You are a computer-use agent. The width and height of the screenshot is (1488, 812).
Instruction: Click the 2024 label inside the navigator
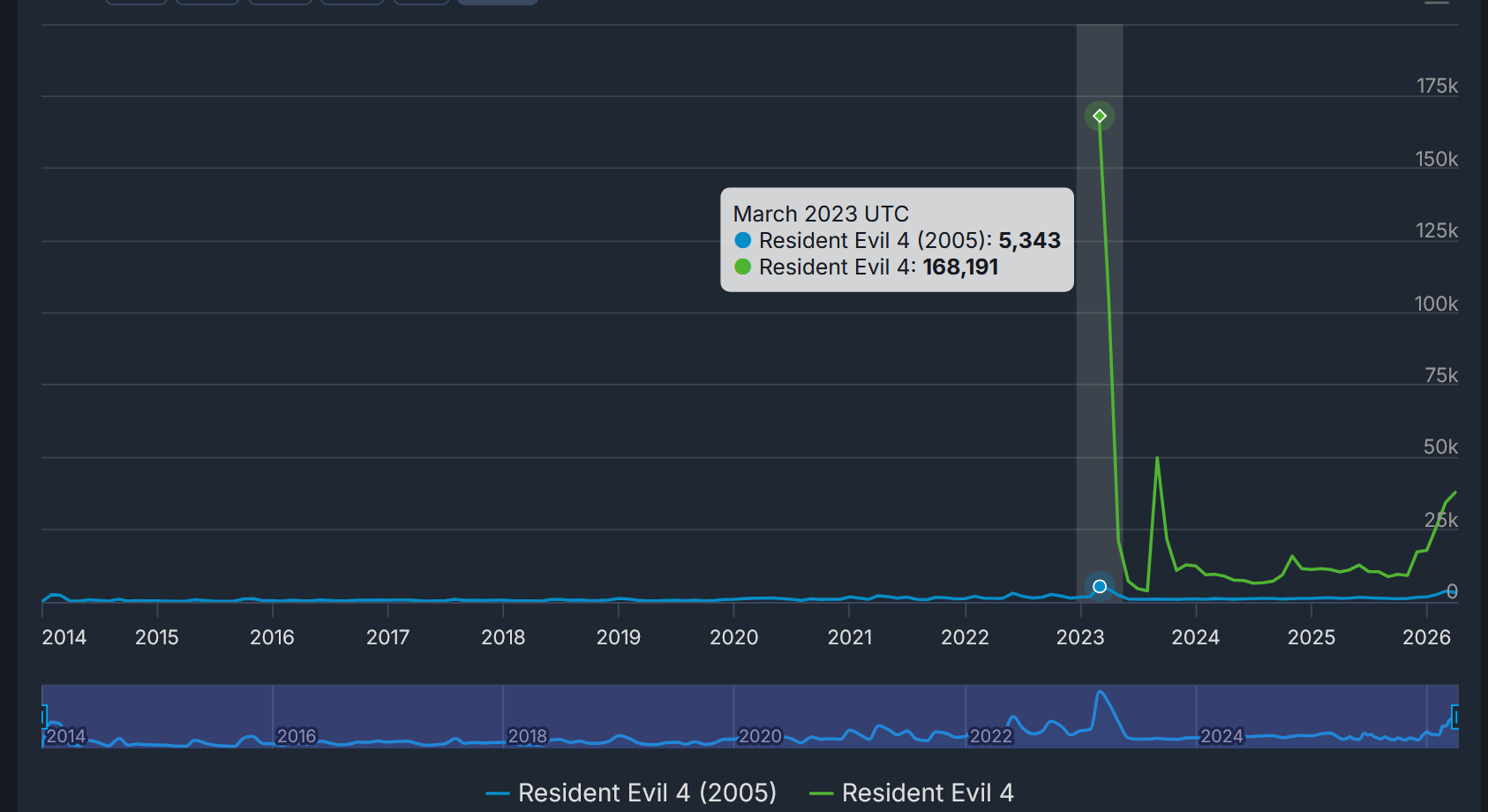pyautogui.click(x=1222, y=736)
